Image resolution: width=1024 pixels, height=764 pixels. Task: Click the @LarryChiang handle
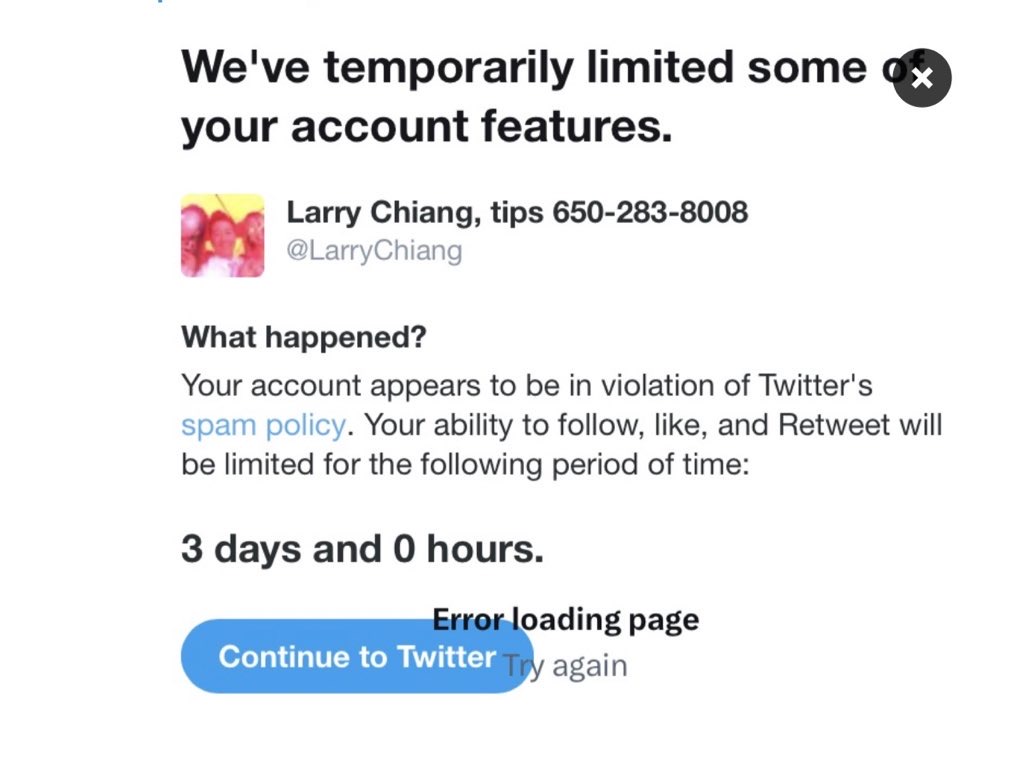pyautogui.click(x=374, y=250)
